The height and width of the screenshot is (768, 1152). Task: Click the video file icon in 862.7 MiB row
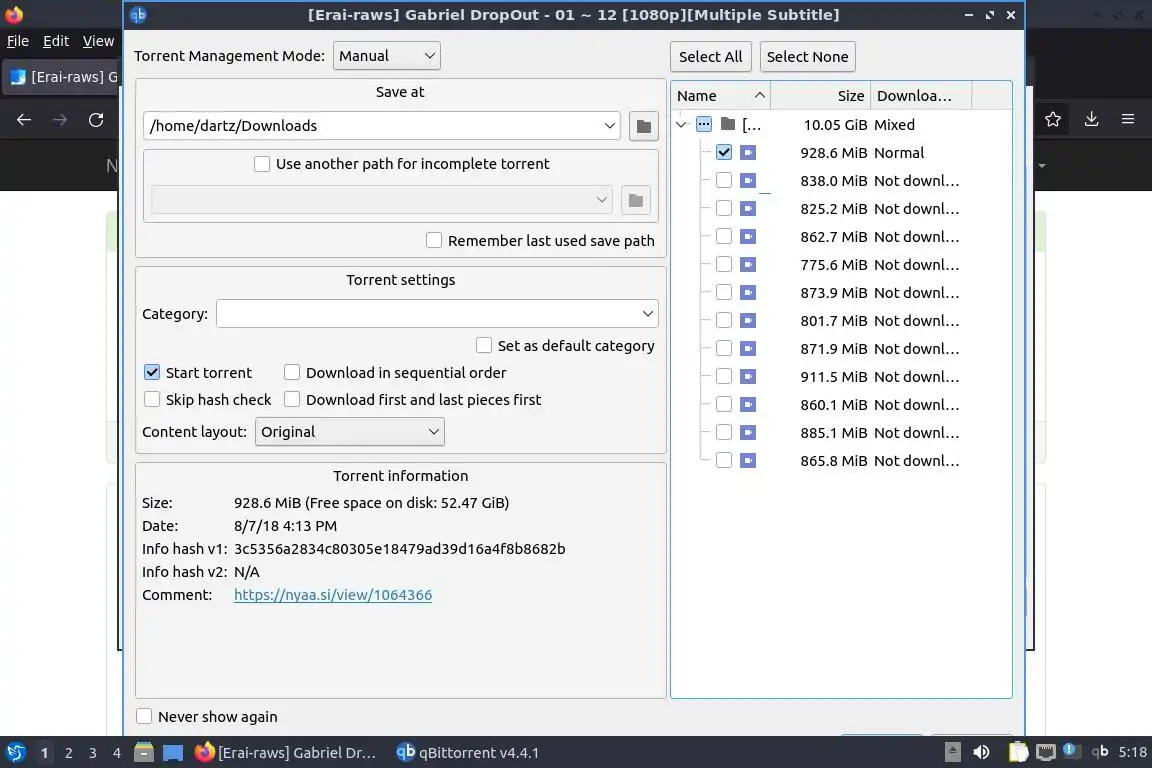[748, 237]
